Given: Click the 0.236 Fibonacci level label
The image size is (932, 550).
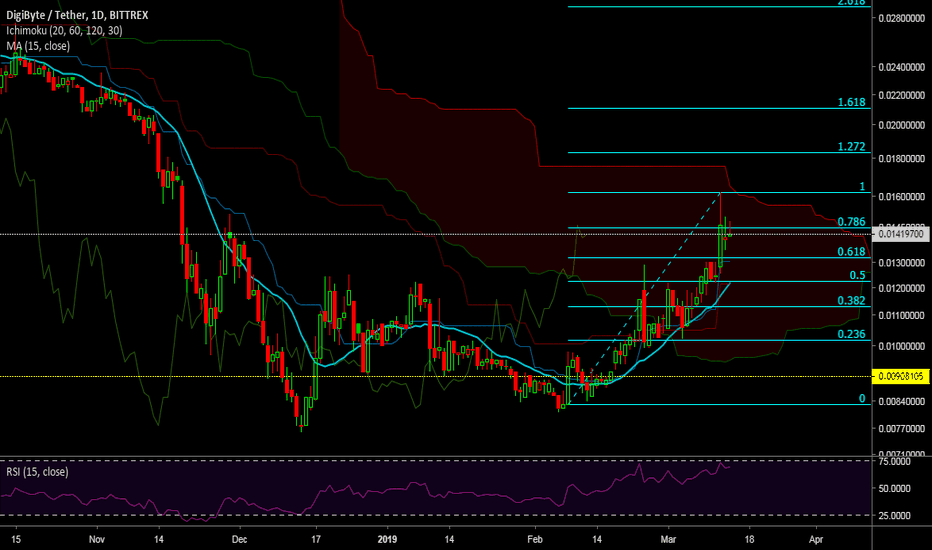Looking at the screenshot, I should click(x=851, y=334).
